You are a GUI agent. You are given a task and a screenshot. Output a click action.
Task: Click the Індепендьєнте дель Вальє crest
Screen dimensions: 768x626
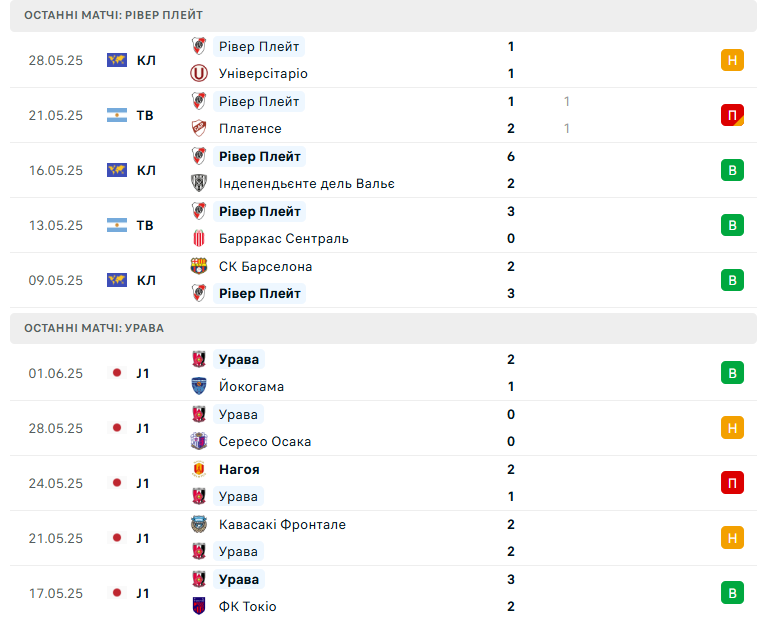click(x=199, y=183)
